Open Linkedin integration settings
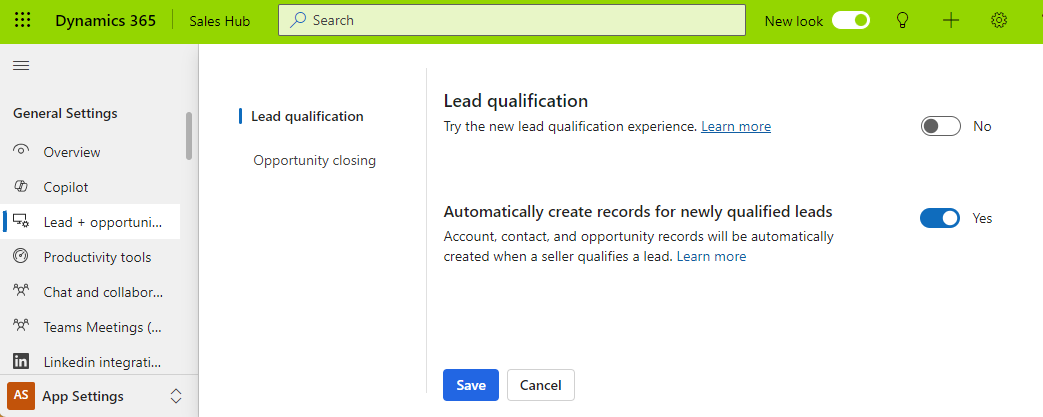The image size is (1043, 417). click(x=90, y=362)
